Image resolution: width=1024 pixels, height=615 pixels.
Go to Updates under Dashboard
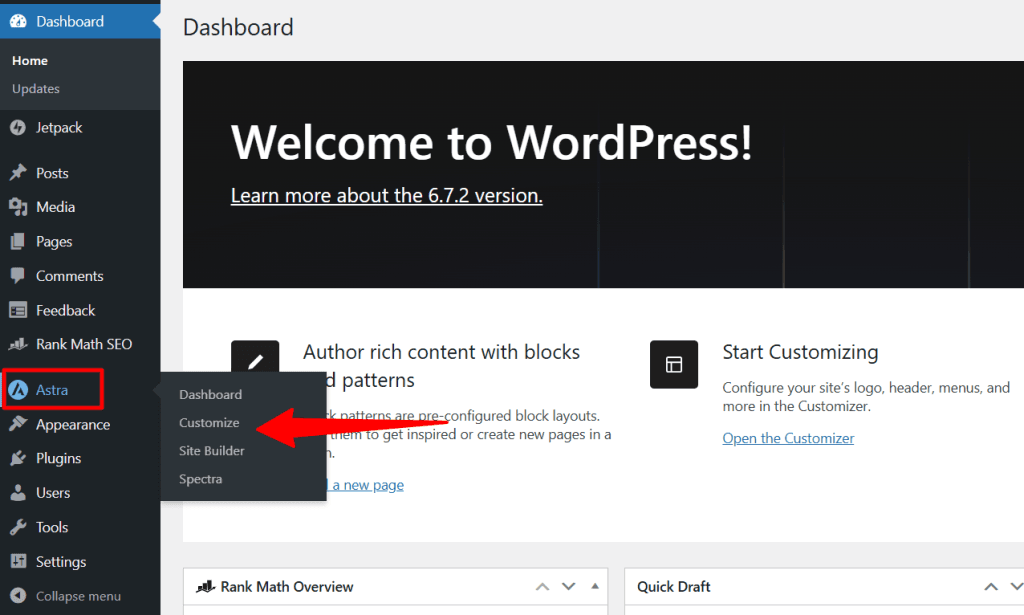coord(36,89)
